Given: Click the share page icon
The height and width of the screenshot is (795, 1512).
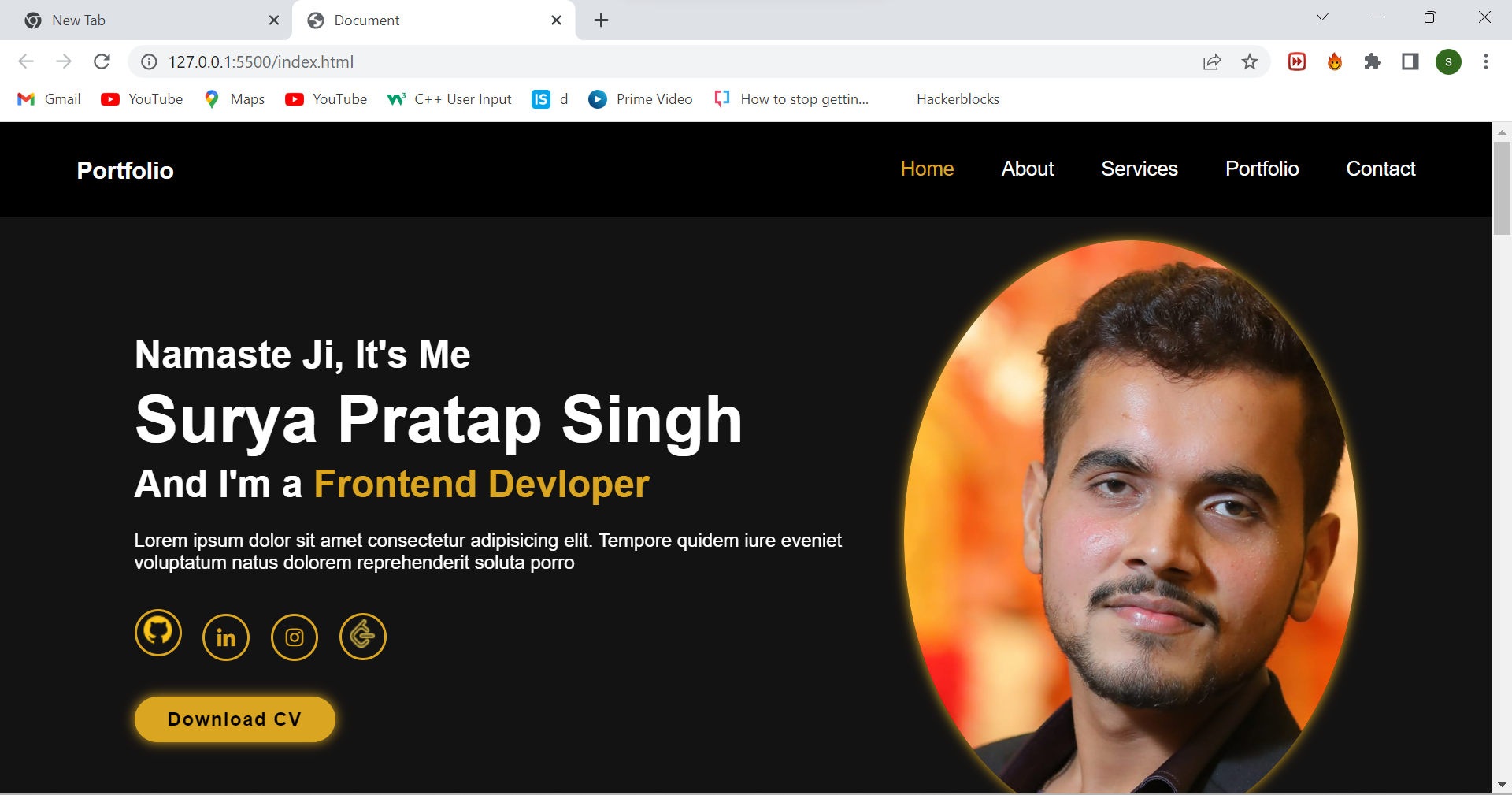Looking at the screenshot, I should pos(1212,61).
